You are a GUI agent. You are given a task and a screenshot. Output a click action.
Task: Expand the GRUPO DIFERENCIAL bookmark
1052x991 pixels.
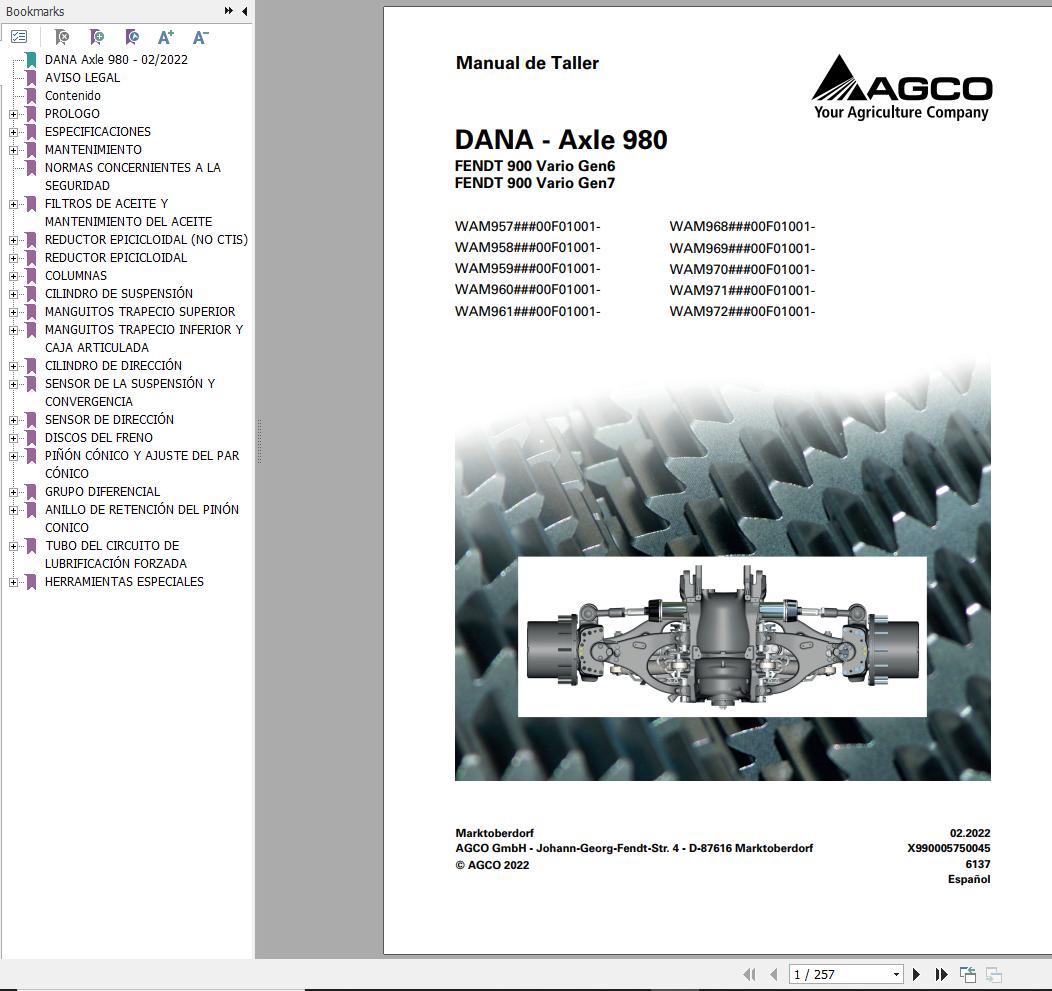pos(13,492)
